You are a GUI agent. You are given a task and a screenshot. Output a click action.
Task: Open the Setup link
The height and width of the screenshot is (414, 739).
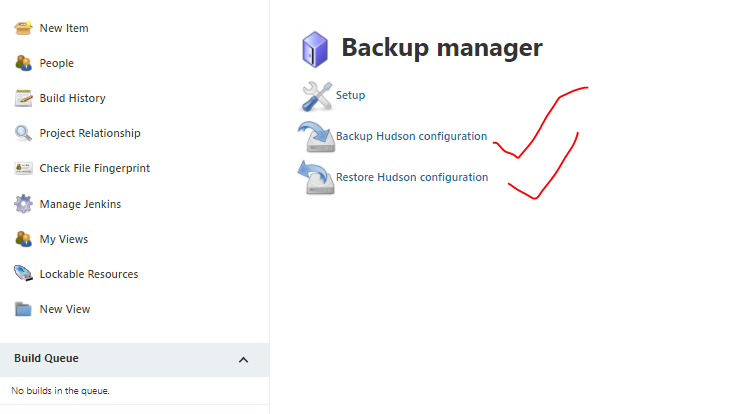(350, 95)
